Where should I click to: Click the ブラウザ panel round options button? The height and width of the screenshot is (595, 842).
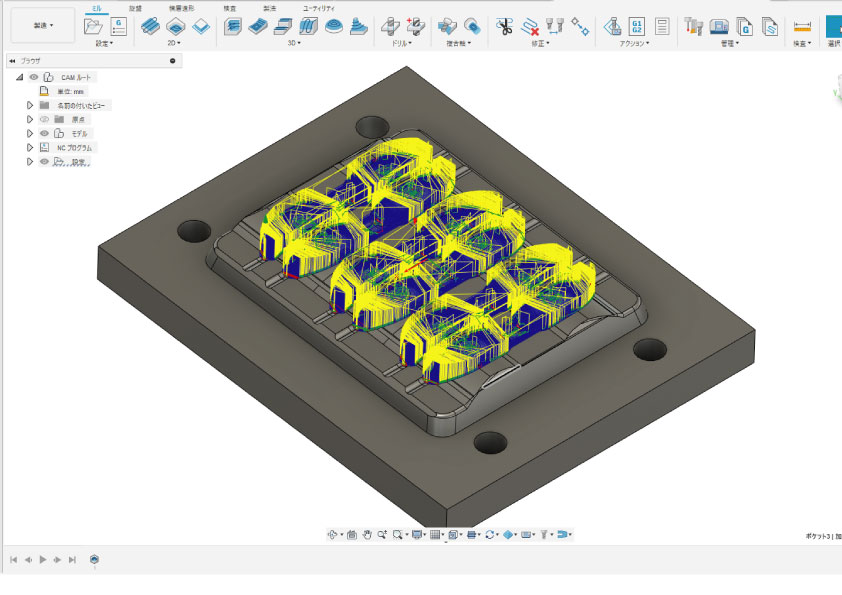coord(173,61)
